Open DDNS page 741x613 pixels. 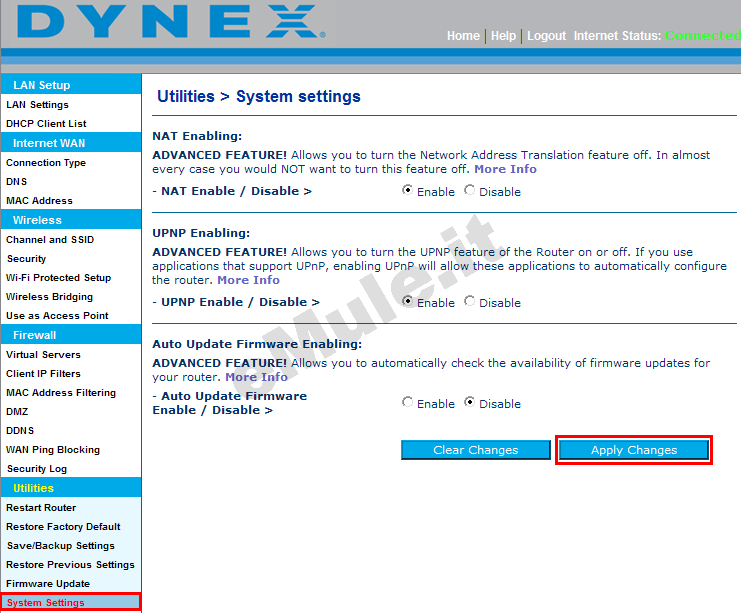[20, 431]
